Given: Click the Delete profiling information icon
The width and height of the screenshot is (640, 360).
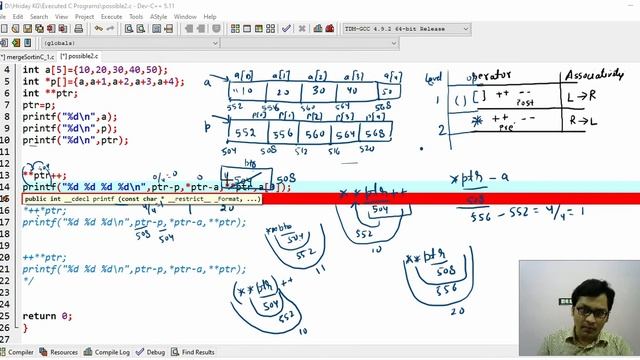Looking at the screenshot, I should (x=330, y=29).
